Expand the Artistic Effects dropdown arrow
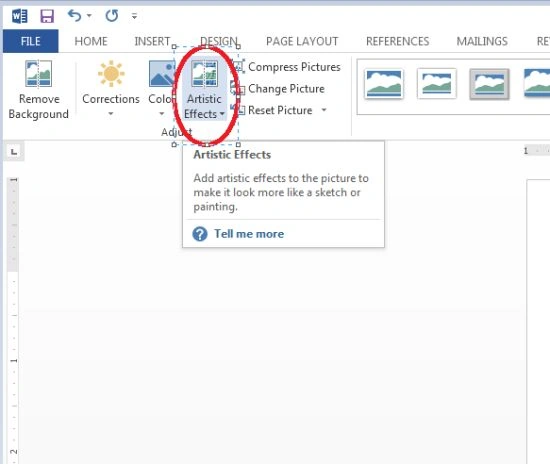This screenshot has width=550, height=464. 222,114
